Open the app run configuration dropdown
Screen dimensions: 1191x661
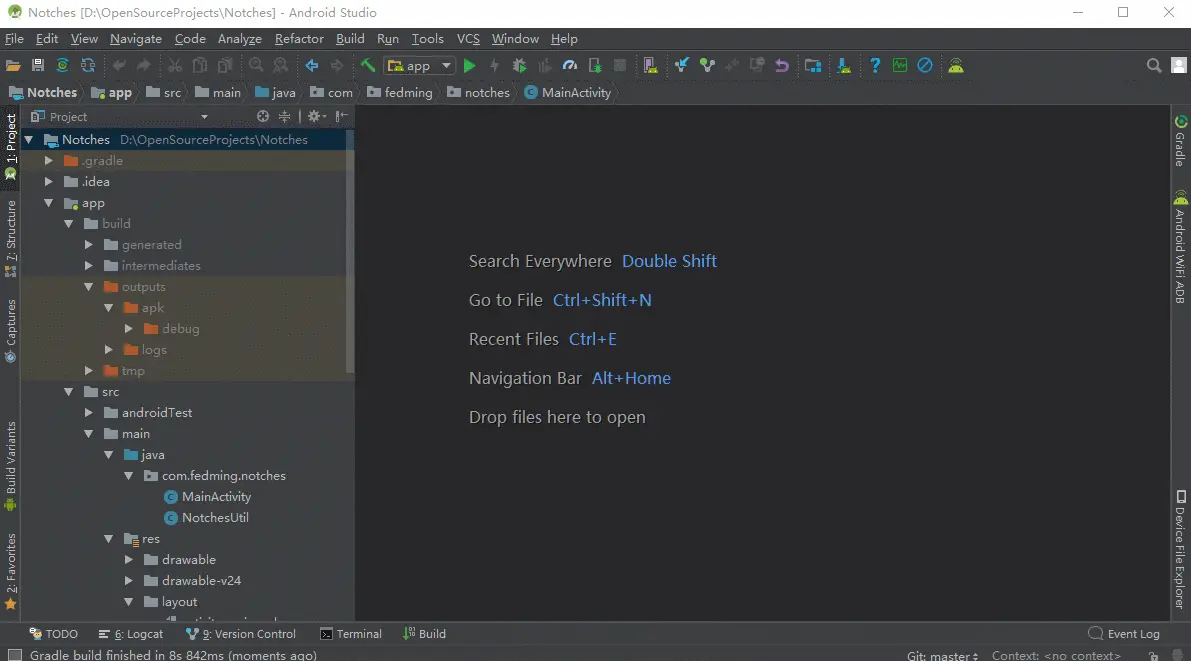[x=421, y=66]
